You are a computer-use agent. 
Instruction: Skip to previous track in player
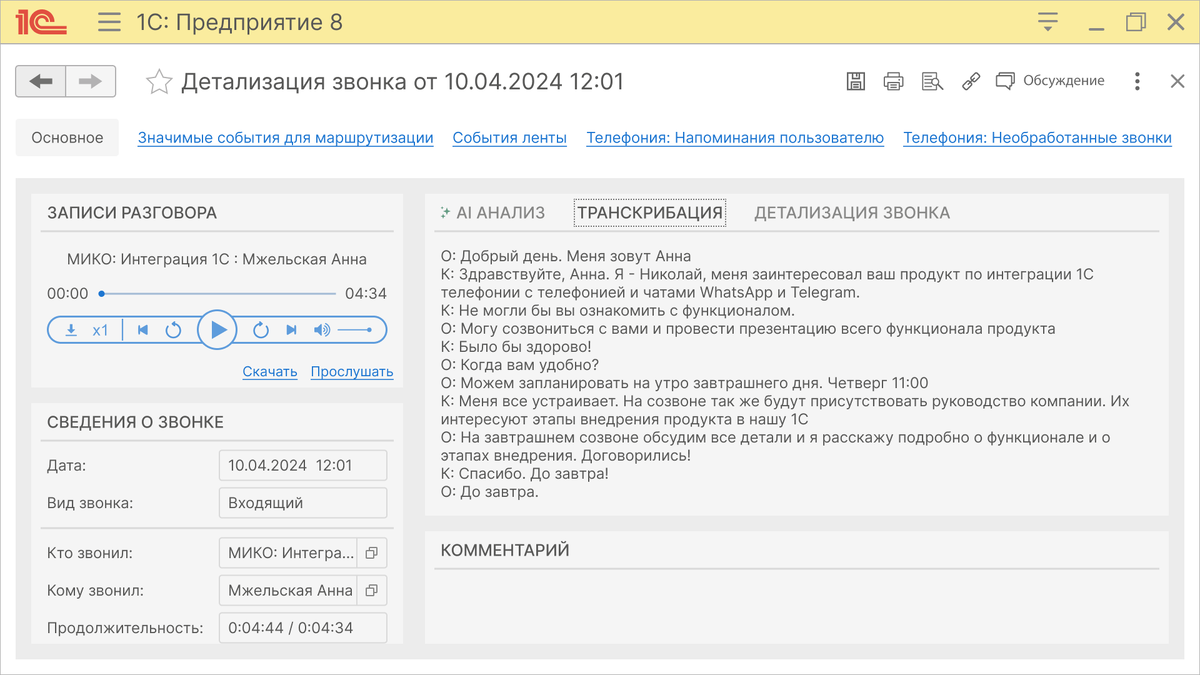coord(143,330)
